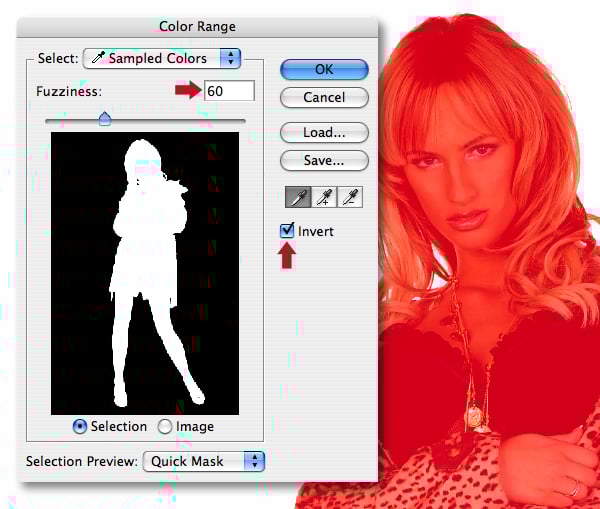The image size is (600, 509).
Task: Click into the Fuzziness value field
Action: pos(229,91)
